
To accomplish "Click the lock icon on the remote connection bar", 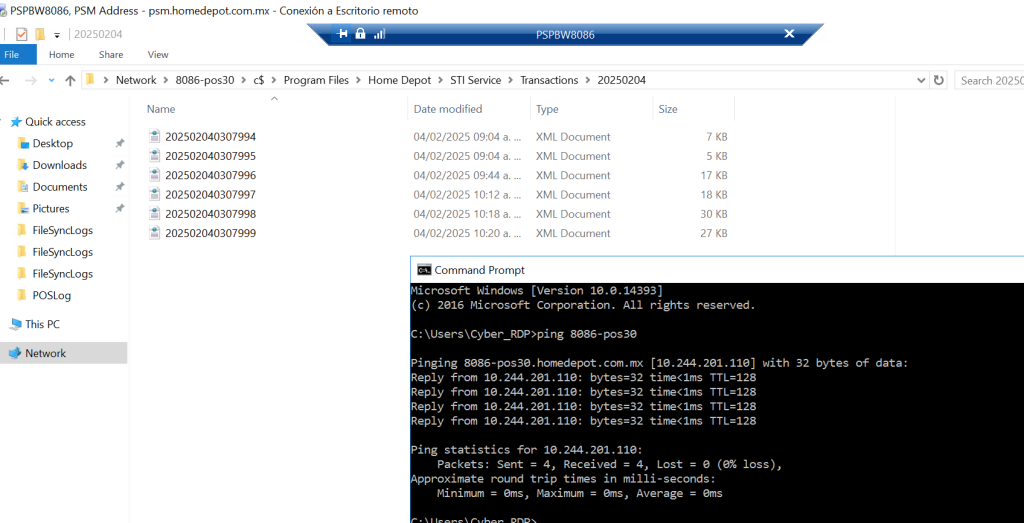I will point(360,34).
